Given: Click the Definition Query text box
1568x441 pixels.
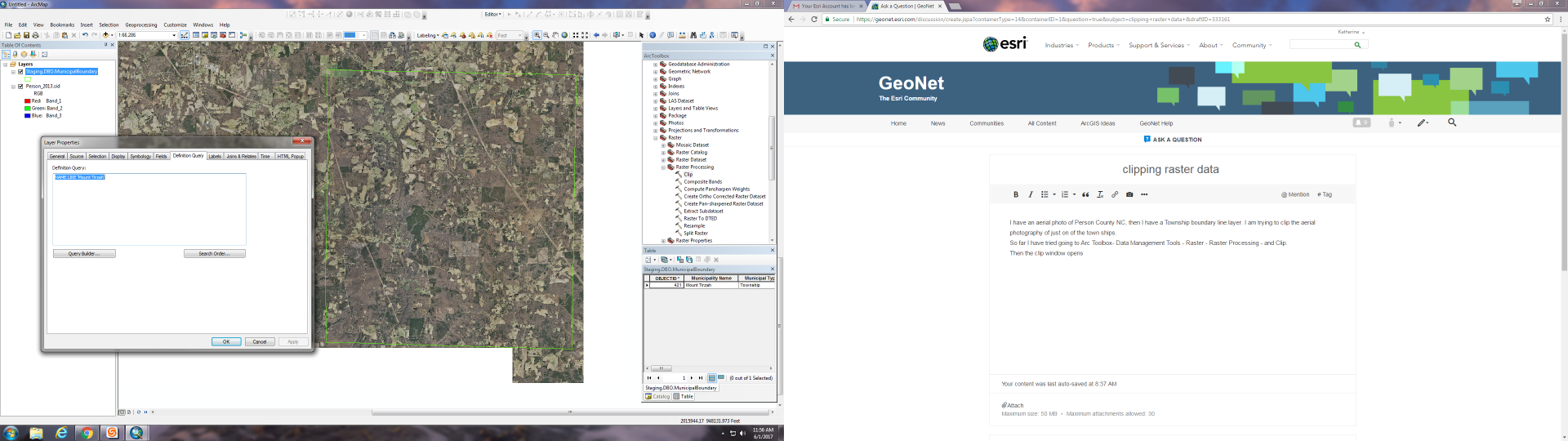Looking at the screenshot, I should 149,208.
